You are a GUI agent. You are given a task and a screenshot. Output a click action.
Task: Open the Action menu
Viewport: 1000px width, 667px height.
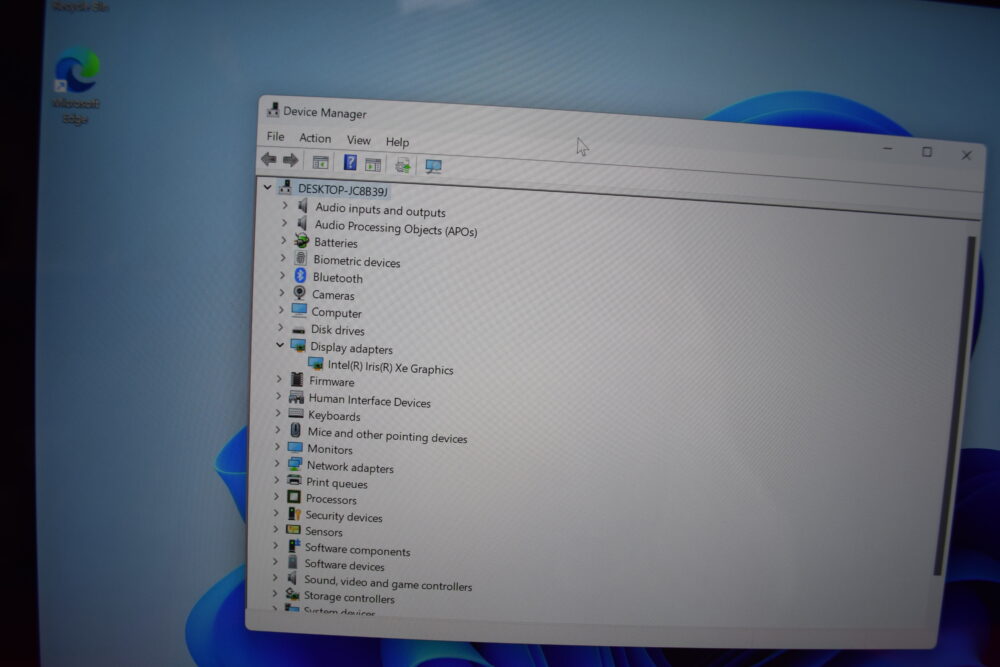(x=315, y=138)
